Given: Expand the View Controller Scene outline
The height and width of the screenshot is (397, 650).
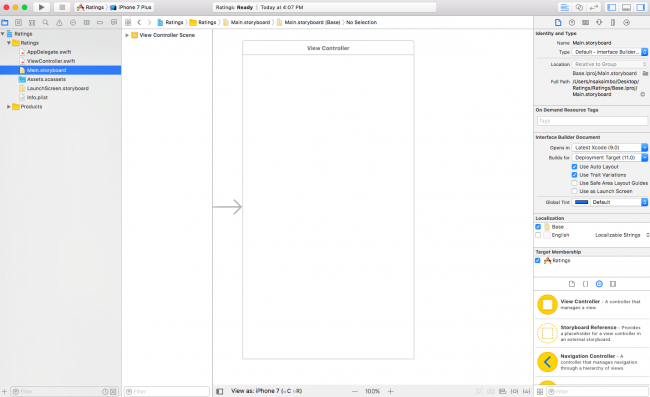Looking at the screenshot, I should pyautogui.click(x=127, y=35).
